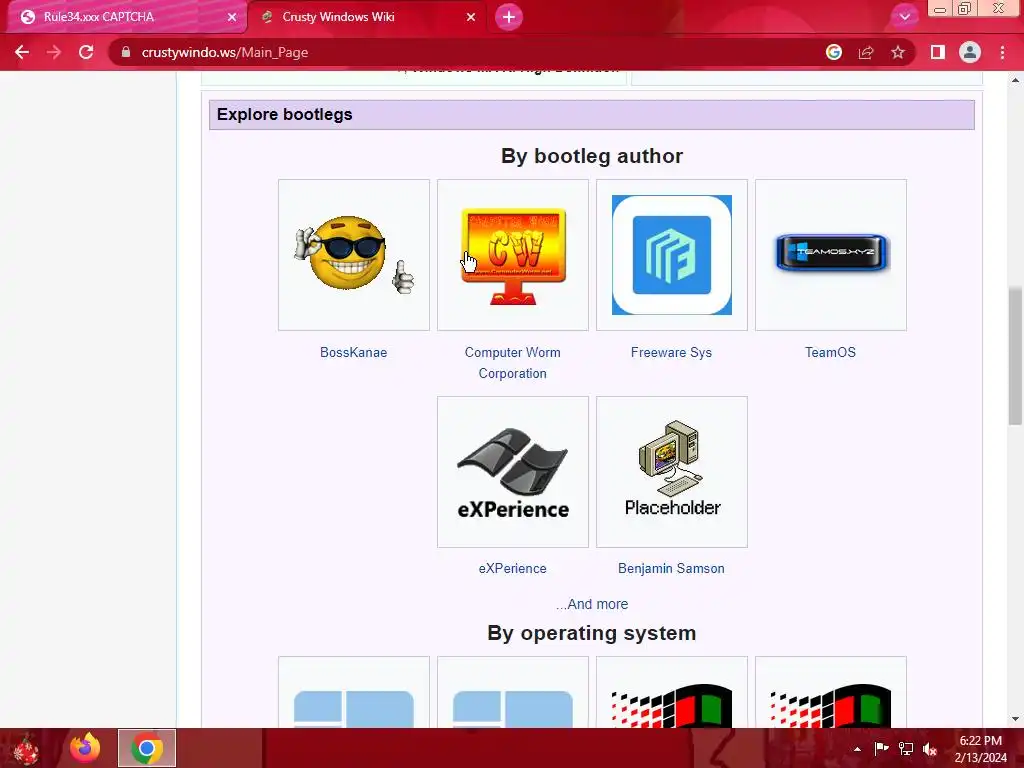The image size is (1024, 768).
Task: Close the Crusty Windows Wiki tab
Action: point(471,17)
